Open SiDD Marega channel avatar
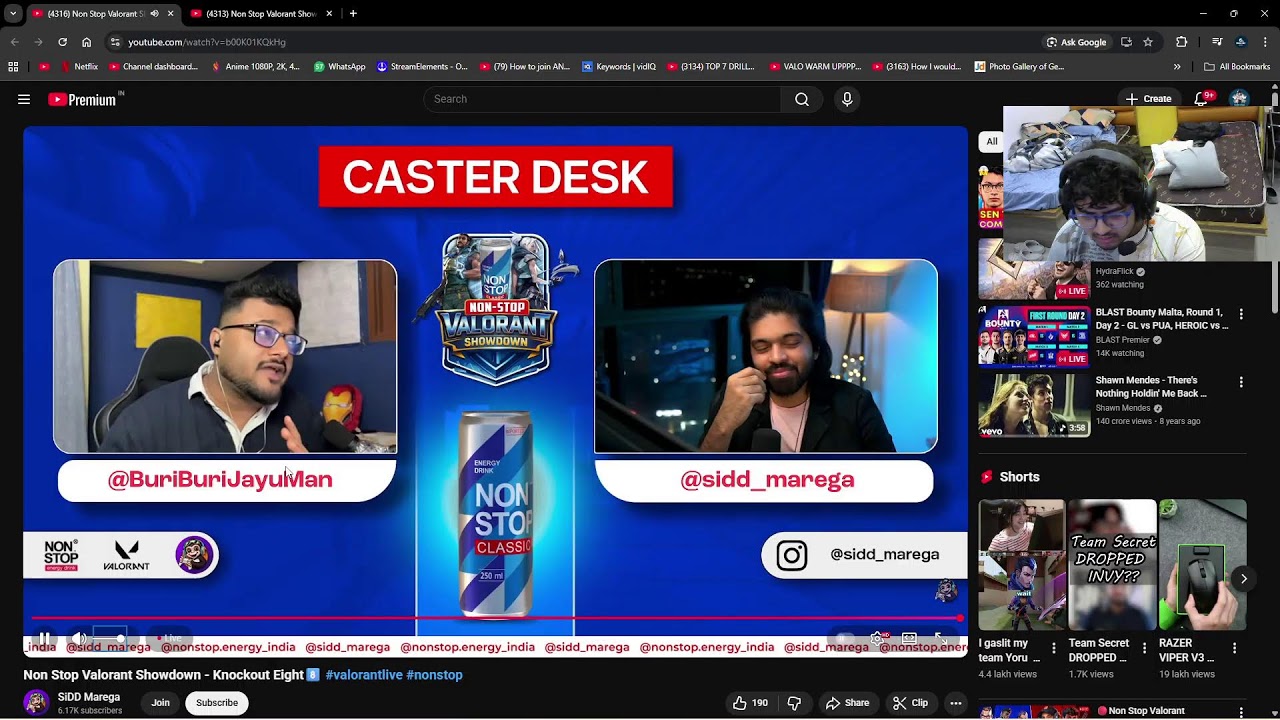Viewport: 1280px width, 720px height. click(x=36, y=703)
